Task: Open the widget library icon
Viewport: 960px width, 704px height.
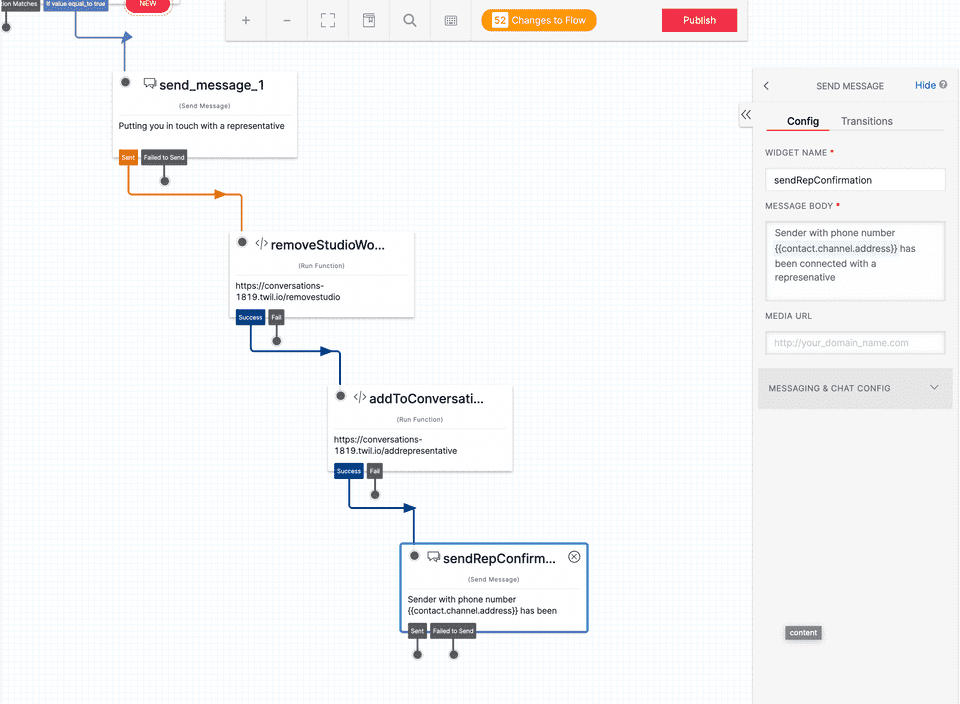Action: tap(368, 19)
